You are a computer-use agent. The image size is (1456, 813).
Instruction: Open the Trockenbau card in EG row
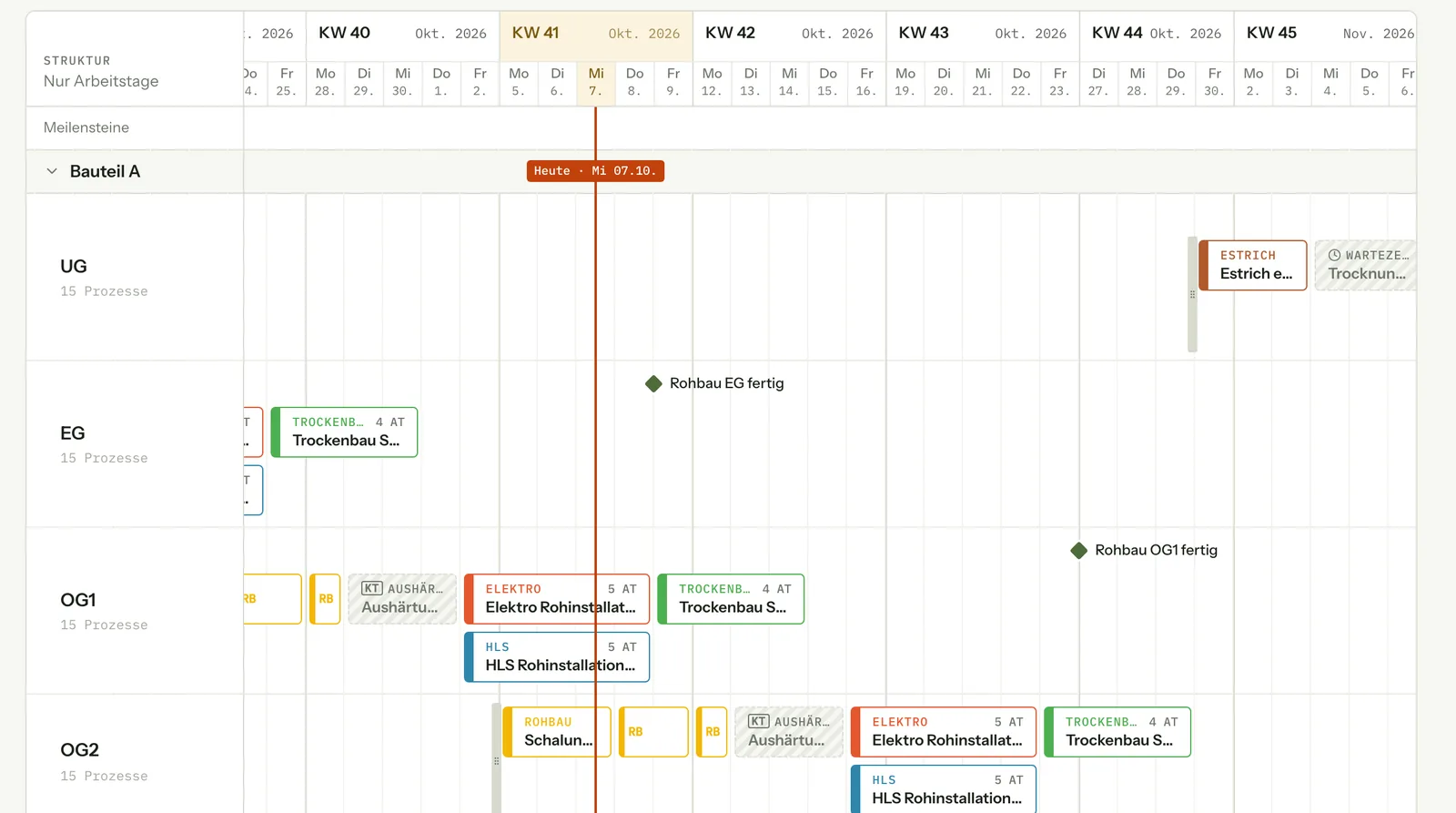tap(345, 432)
